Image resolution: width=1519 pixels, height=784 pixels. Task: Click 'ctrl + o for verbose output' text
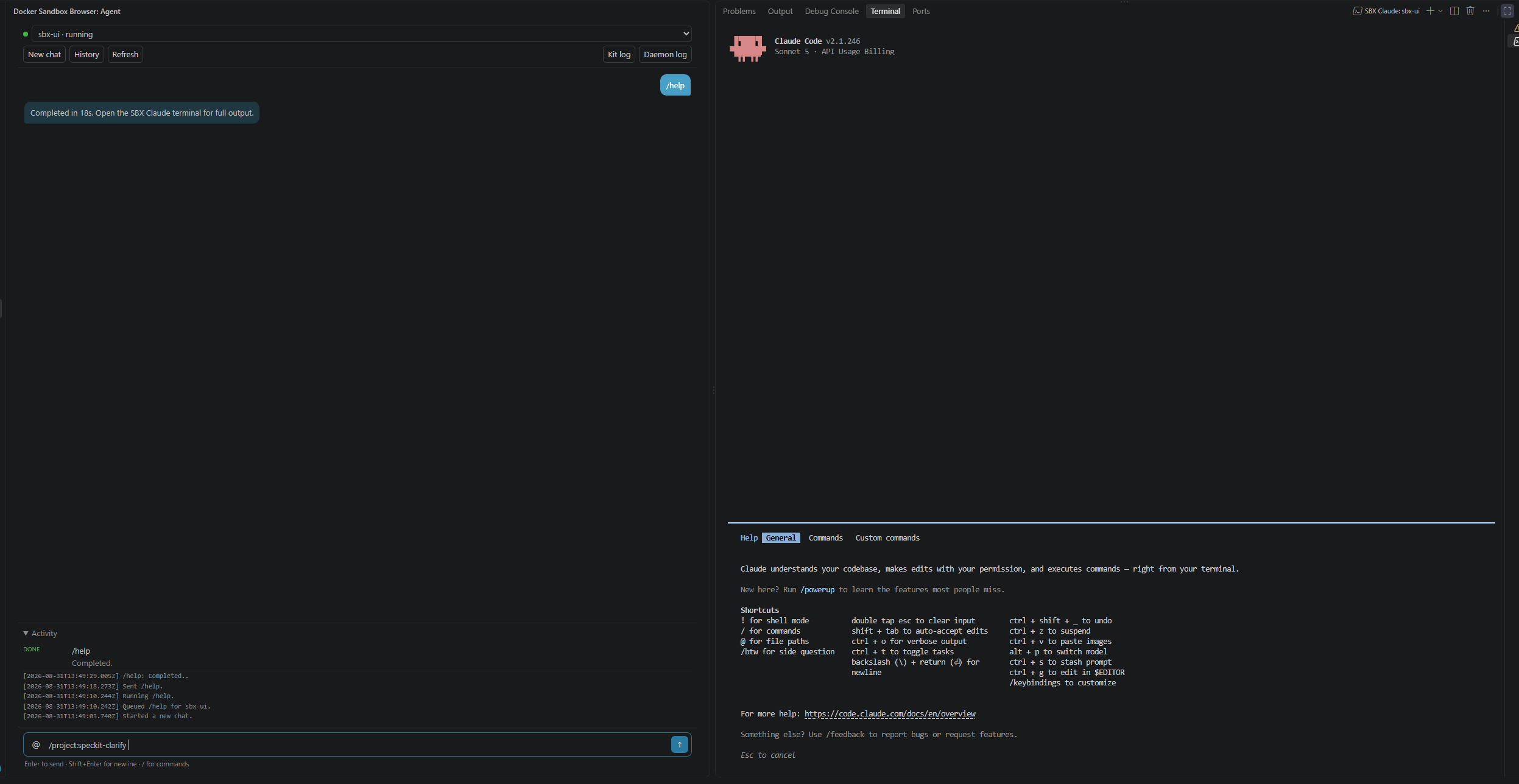[x=909, y=642]
